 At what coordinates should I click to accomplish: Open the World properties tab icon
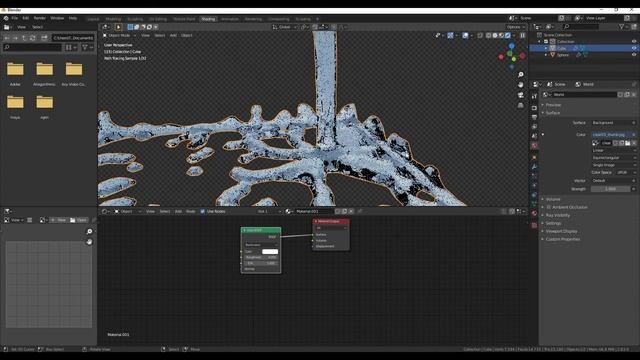coord(534,145)
